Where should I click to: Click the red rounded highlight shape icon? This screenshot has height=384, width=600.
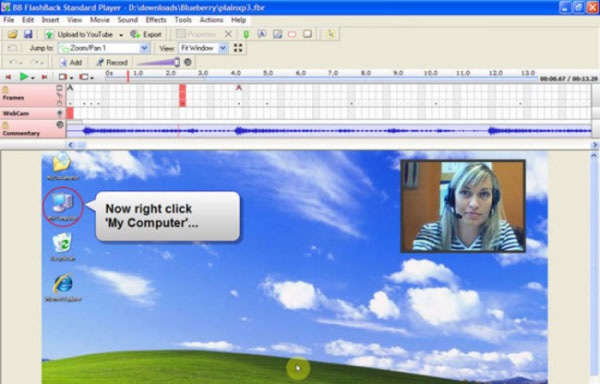point(292,34)
